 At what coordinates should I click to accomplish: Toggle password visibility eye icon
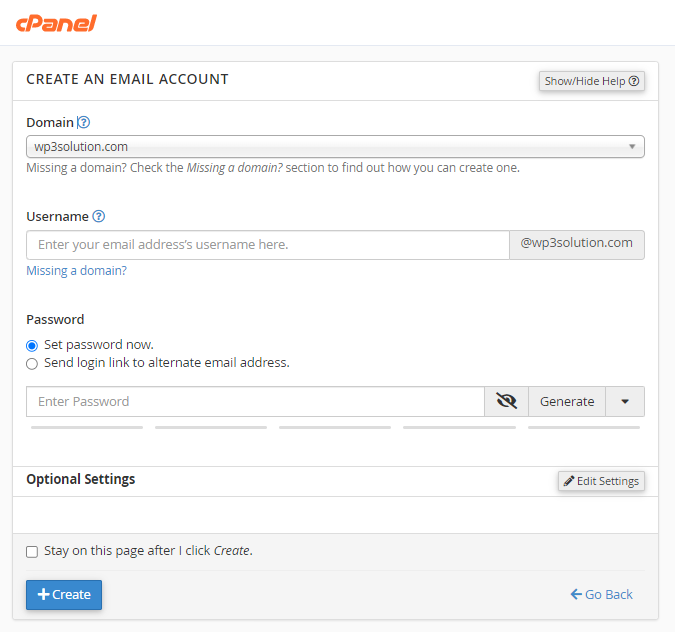(x=506, y=401)
